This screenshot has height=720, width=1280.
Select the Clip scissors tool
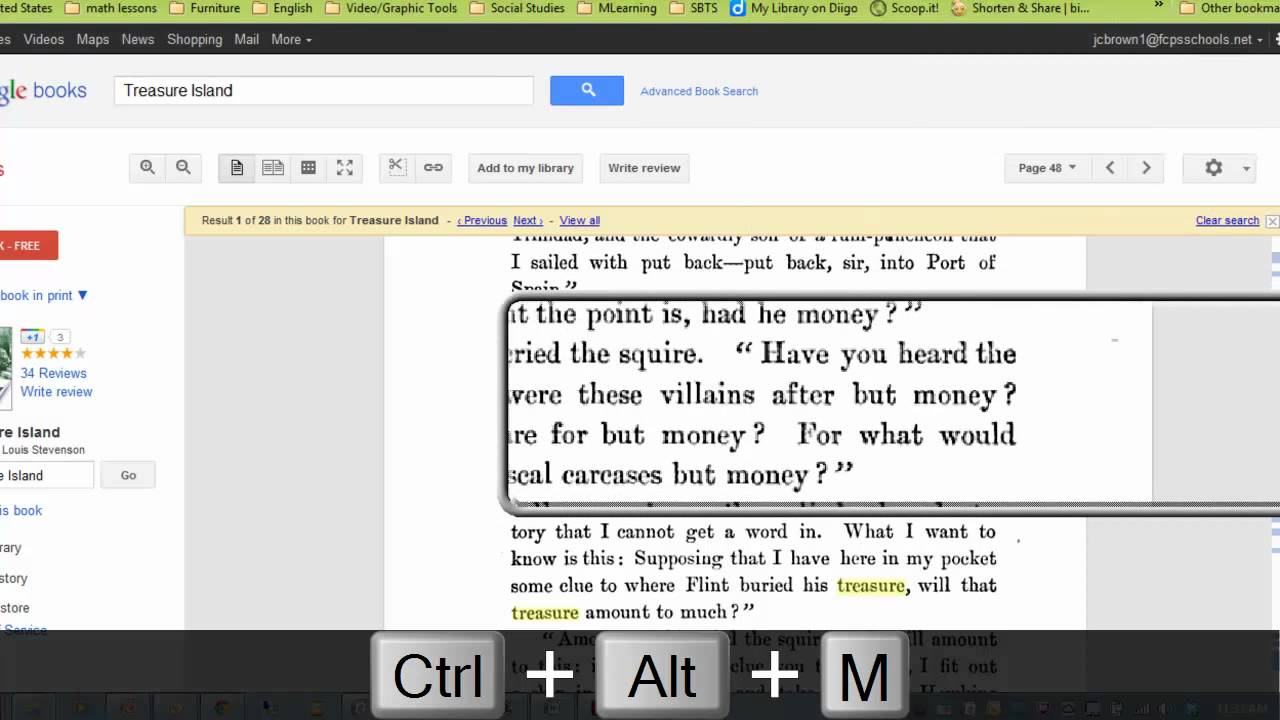coord(397,168)
